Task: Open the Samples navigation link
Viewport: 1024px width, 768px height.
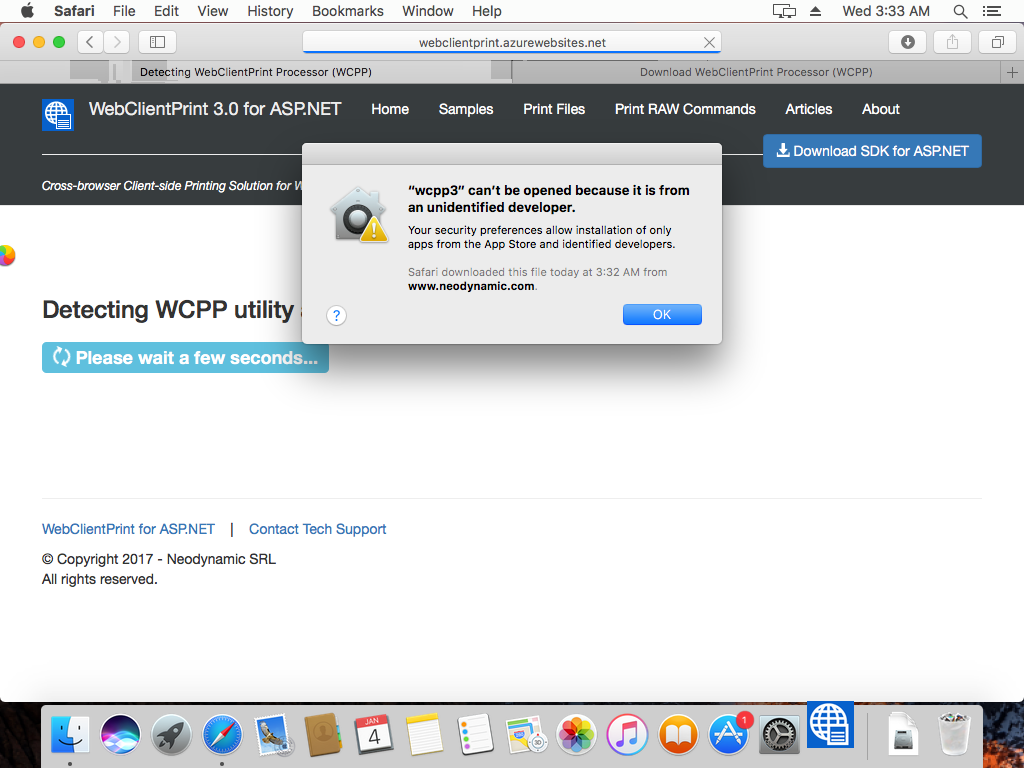Action: click(x=466, y=109)
